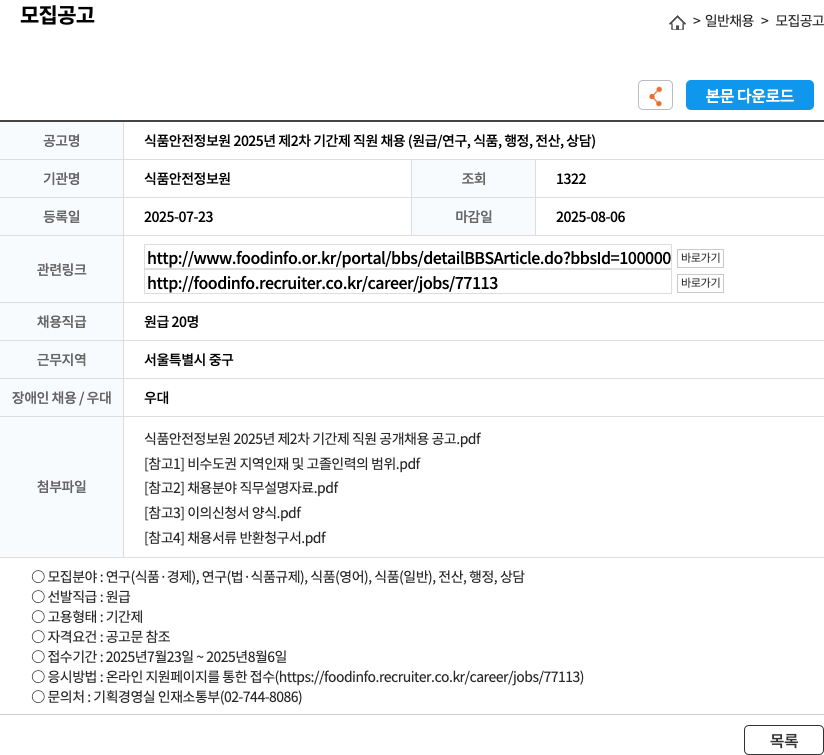
Task: Click 원급 20명 hiring rank value
Action: point(171,322)
